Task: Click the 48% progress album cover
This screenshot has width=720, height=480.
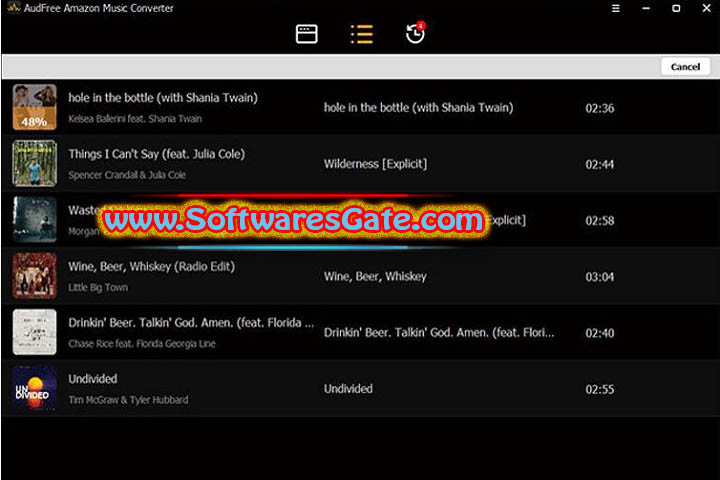Action: pyautogui.click(x=34, y=107)
